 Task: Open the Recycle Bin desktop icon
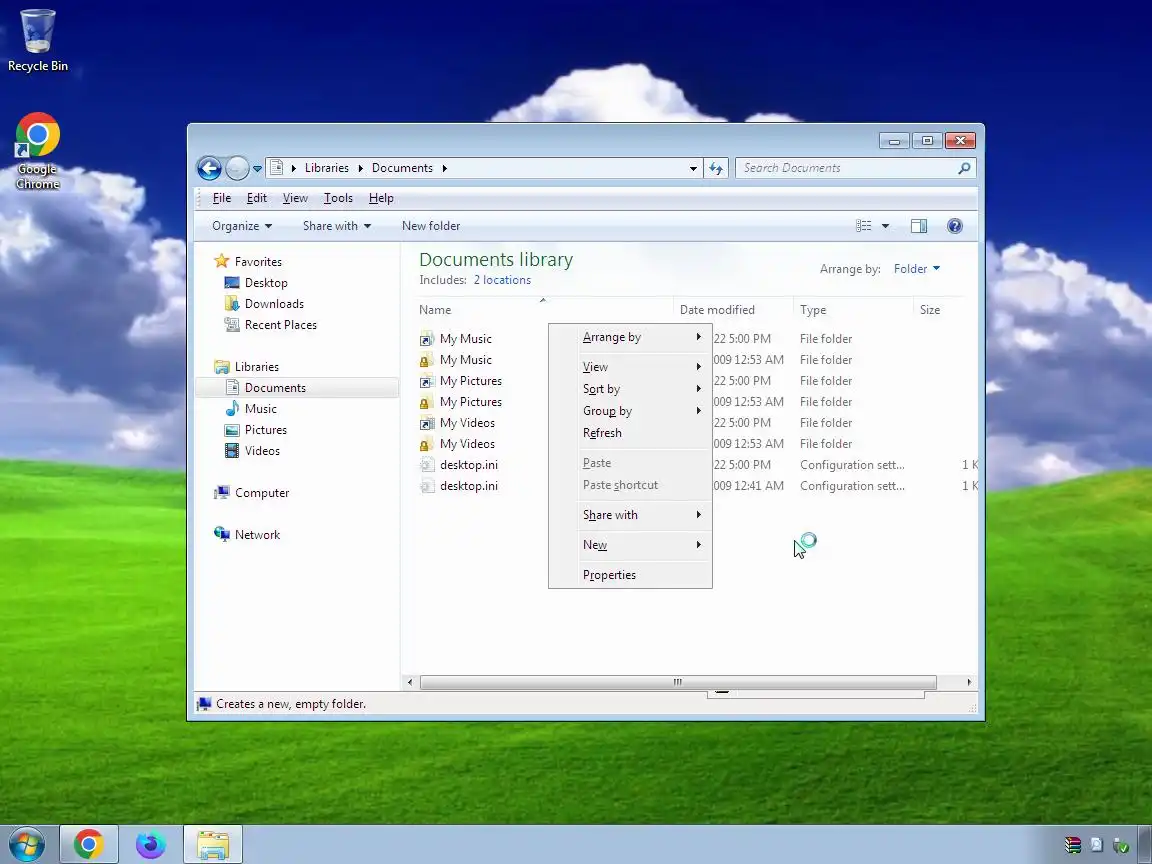pyautogui.click(x=37, y=40)
